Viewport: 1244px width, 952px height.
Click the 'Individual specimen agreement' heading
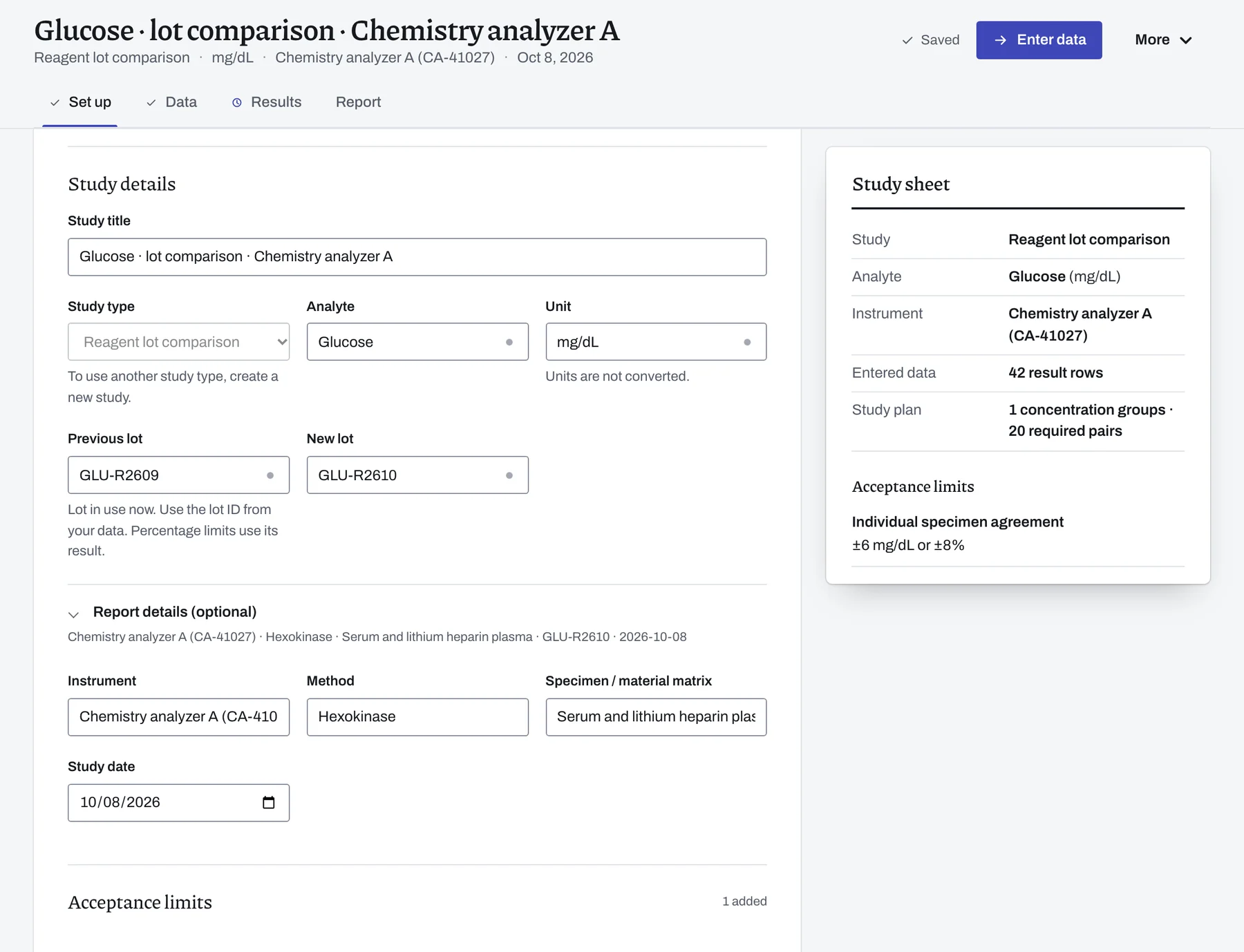point(957,522)
